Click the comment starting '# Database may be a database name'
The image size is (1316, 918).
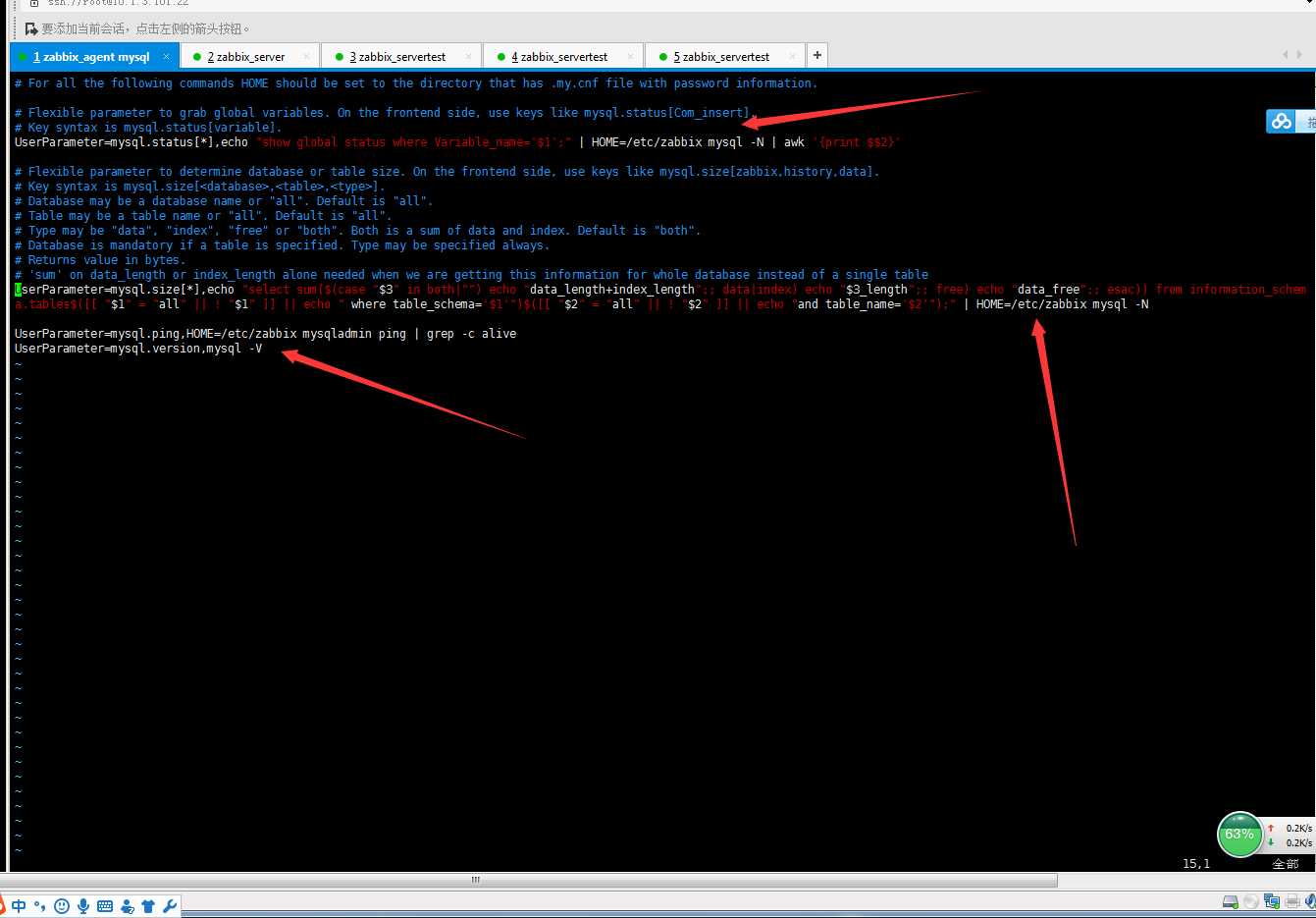tap(224, 201)
